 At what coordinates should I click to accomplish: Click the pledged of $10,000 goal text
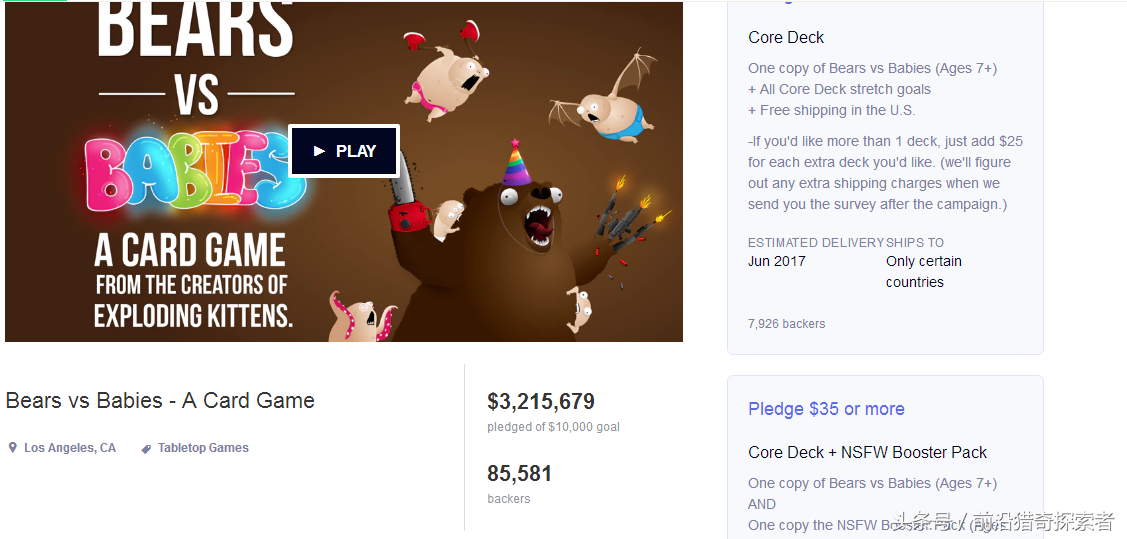coord(553,427)
